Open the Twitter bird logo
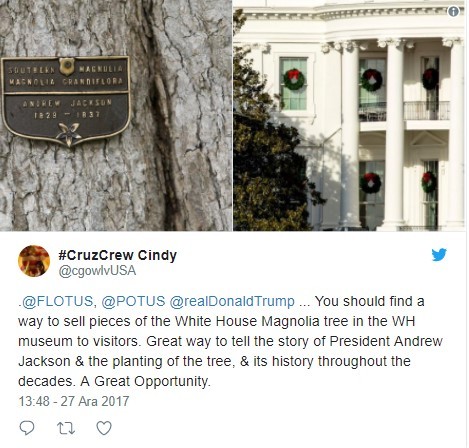This screenshot has height=448, width=469. (439, 255)
